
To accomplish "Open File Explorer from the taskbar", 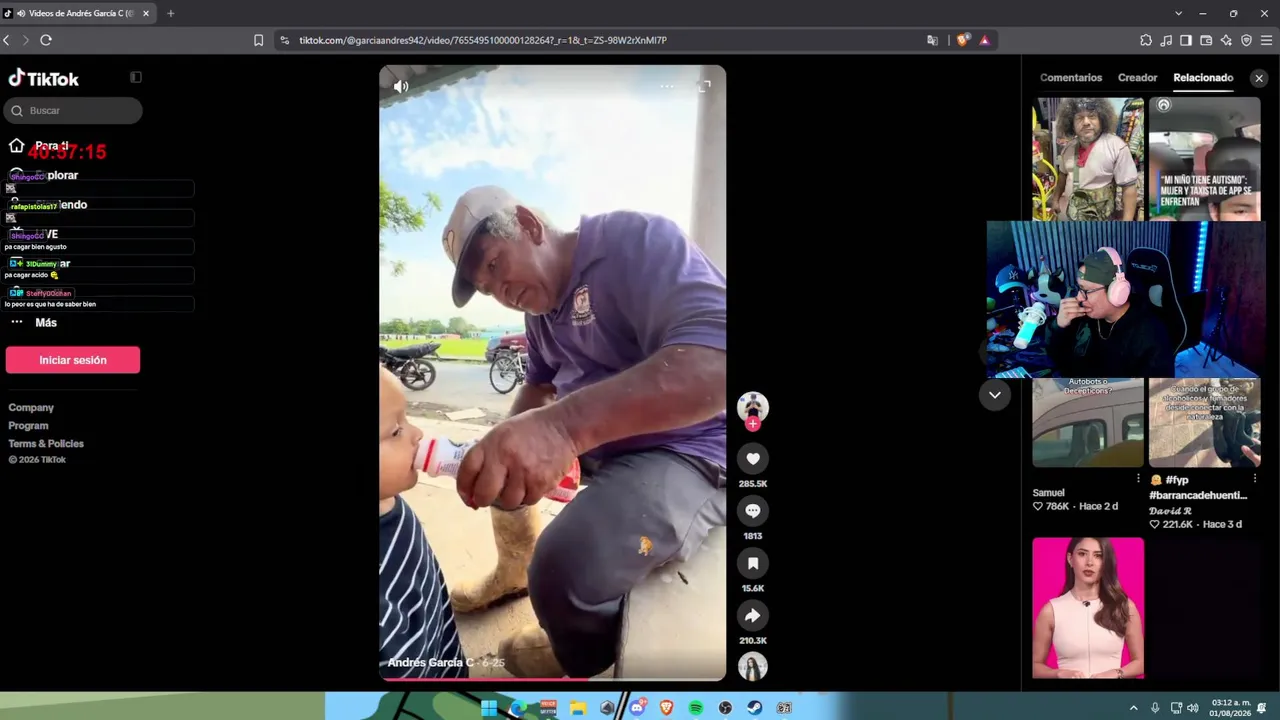I will pyautogui.click(x=577, y=708).
